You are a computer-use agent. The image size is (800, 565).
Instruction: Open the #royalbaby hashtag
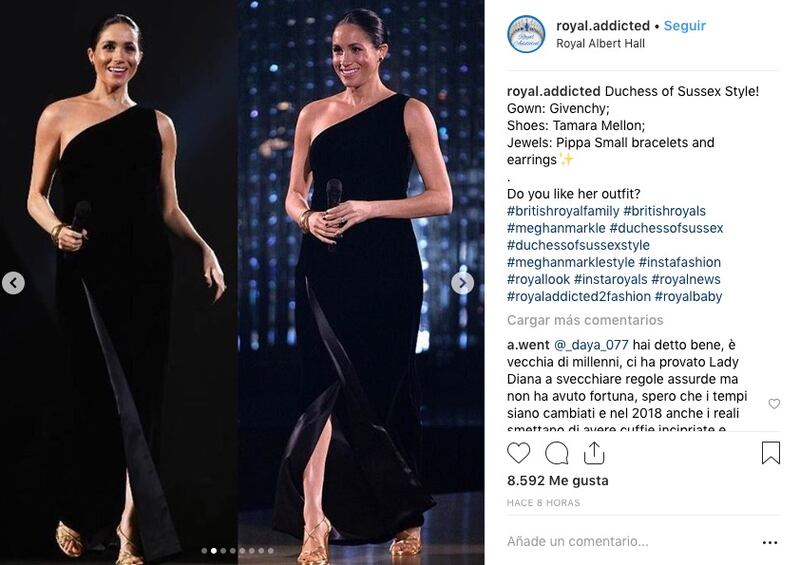click(688, 297)
